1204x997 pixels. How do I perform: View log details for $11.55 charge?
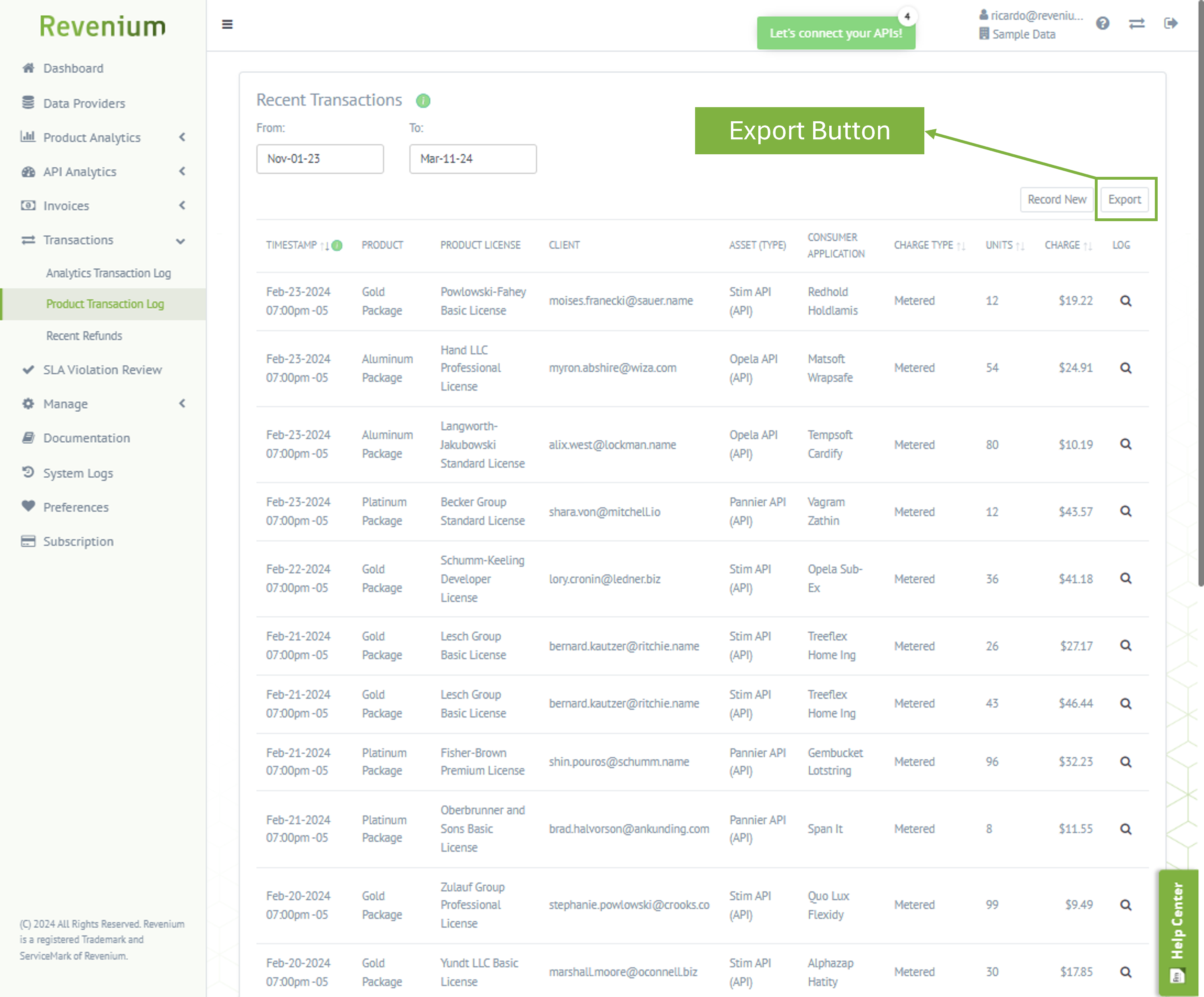pyautogui.click(x=1125, y=829)
